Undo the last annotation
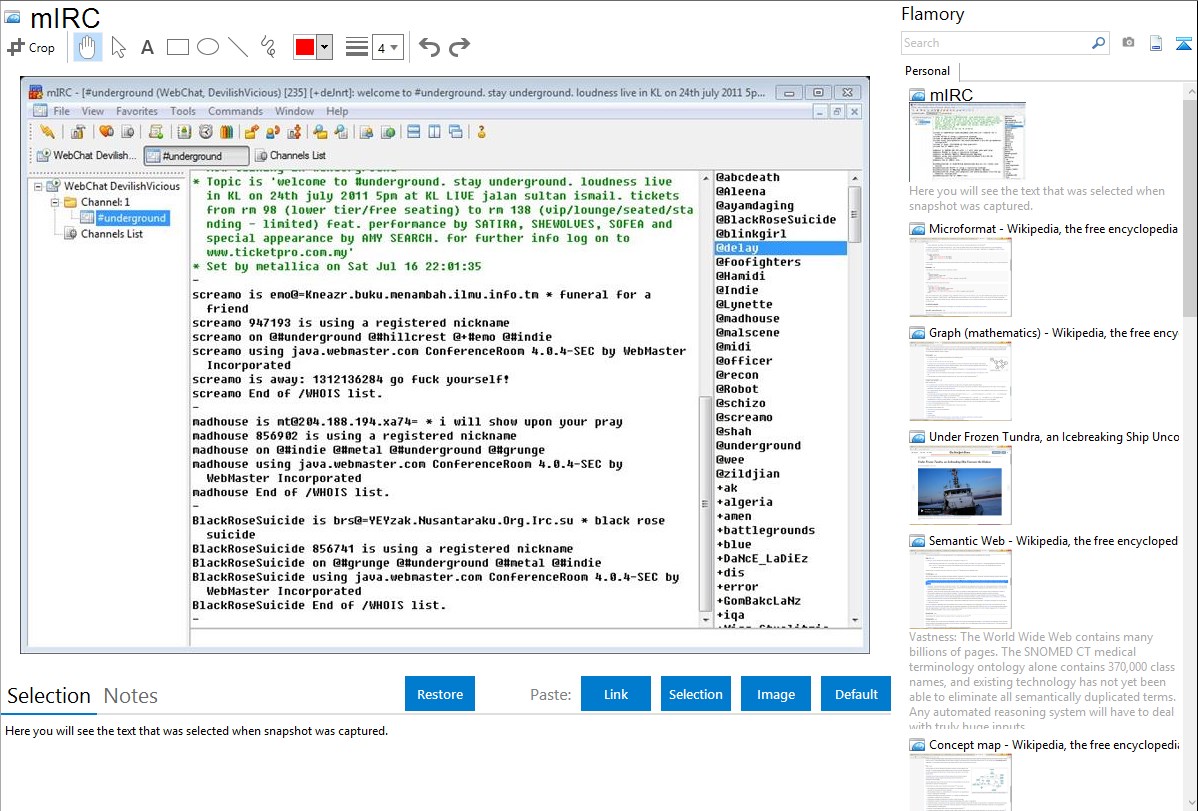1198x811 pixels. click(429, 47)
